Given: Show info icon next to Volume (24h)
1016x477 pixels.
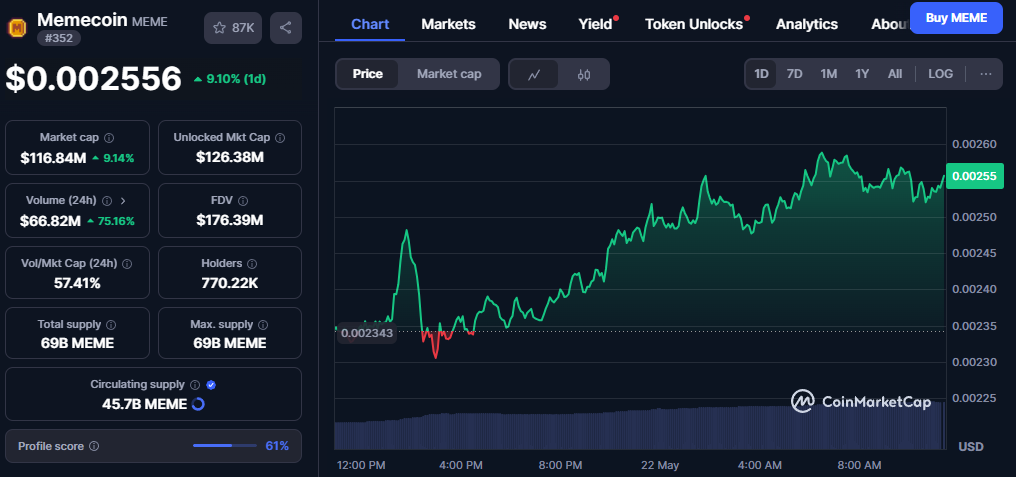Looking at the screenshot, I should tap(107, 201).
